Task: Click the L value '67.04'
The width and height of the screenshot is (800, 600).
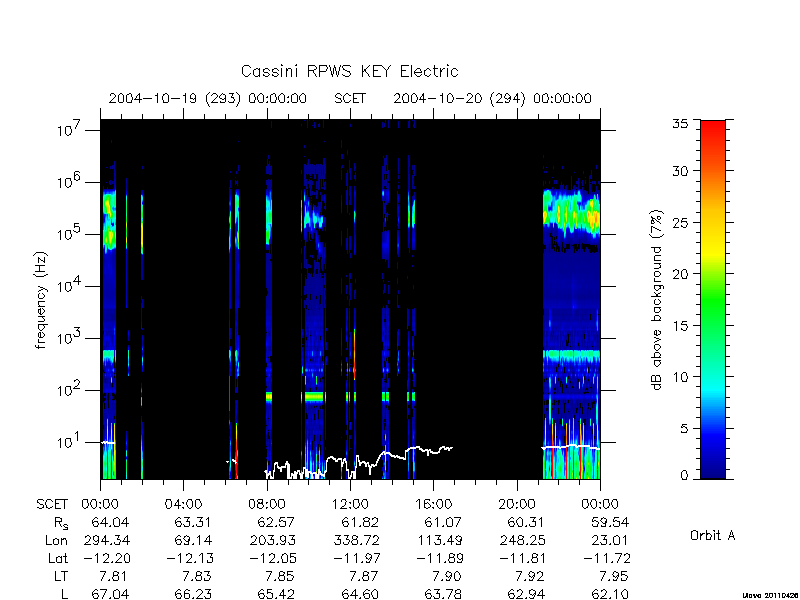Action: click(110, 594)
